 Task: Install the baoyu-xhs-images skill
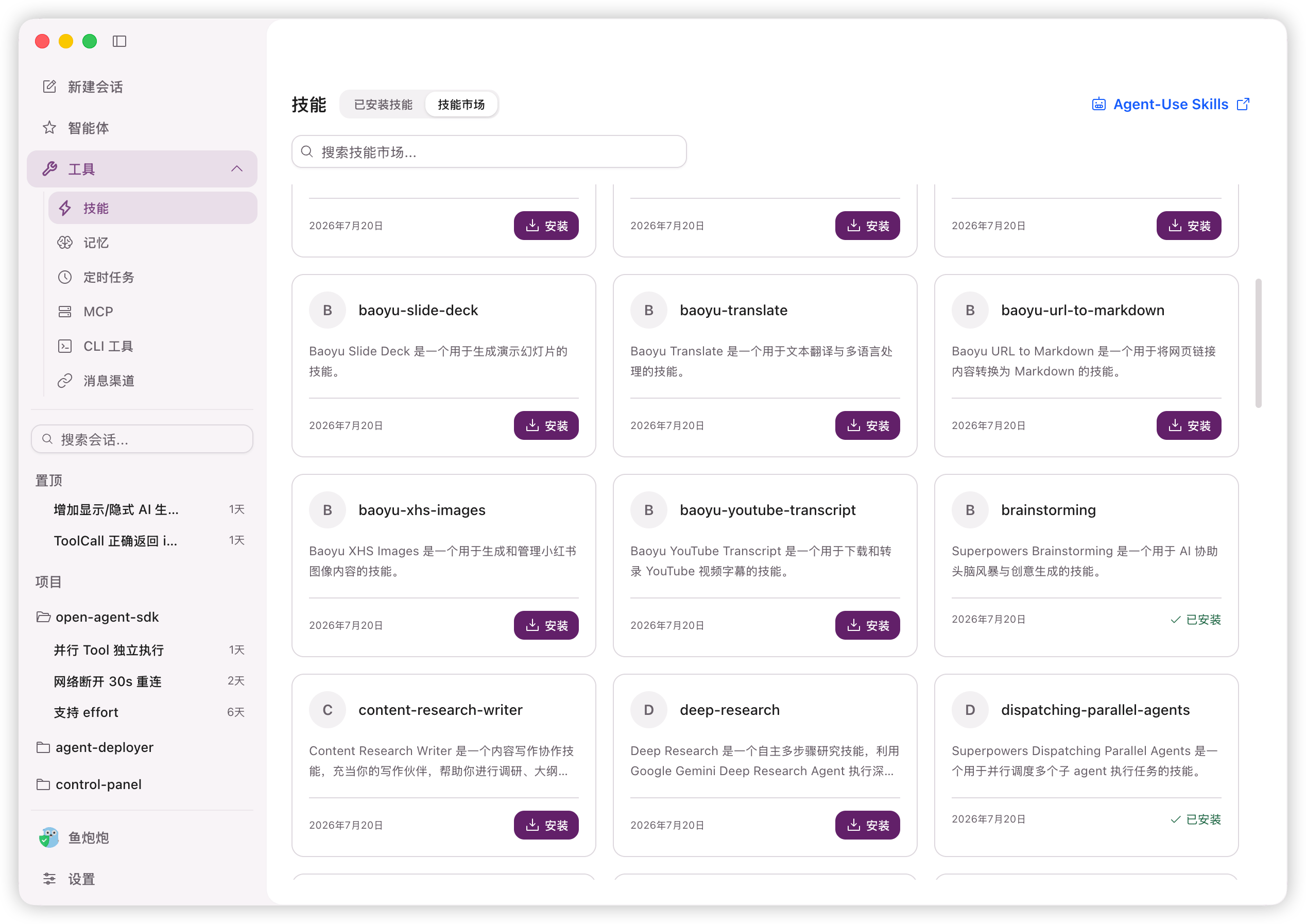point(546,625)
